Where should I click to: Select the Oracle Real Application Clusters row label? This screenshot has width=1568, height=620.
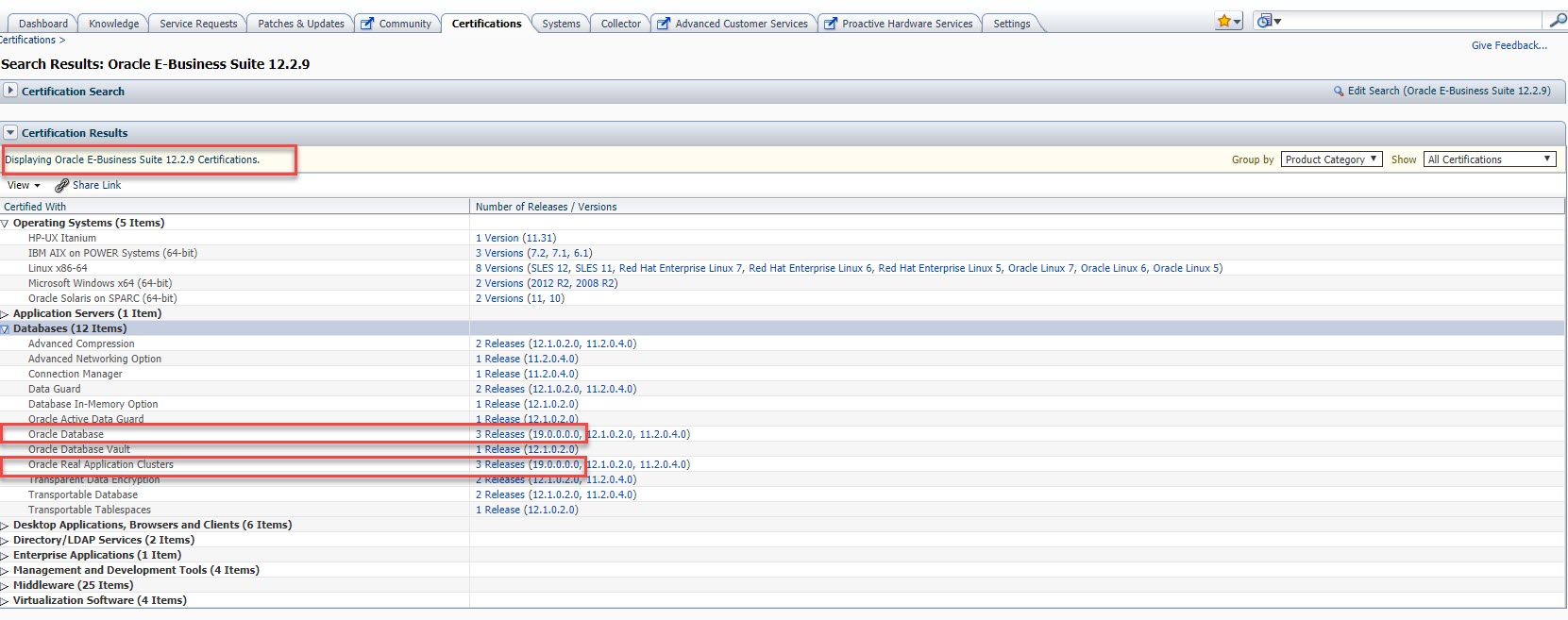[101, 465]
